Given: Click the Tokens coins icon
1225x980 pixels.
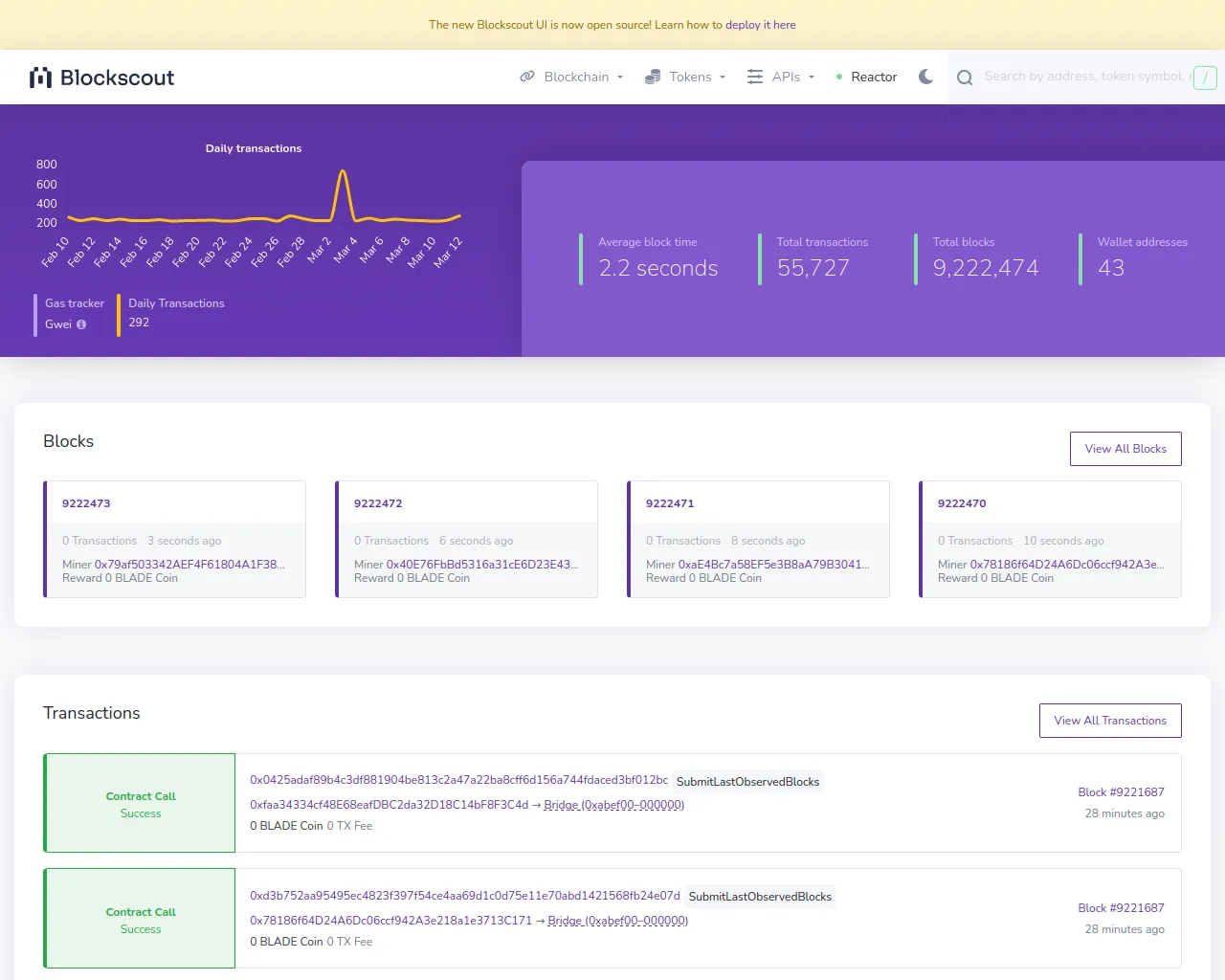Looking at the screenshot, I should (653, 77).
